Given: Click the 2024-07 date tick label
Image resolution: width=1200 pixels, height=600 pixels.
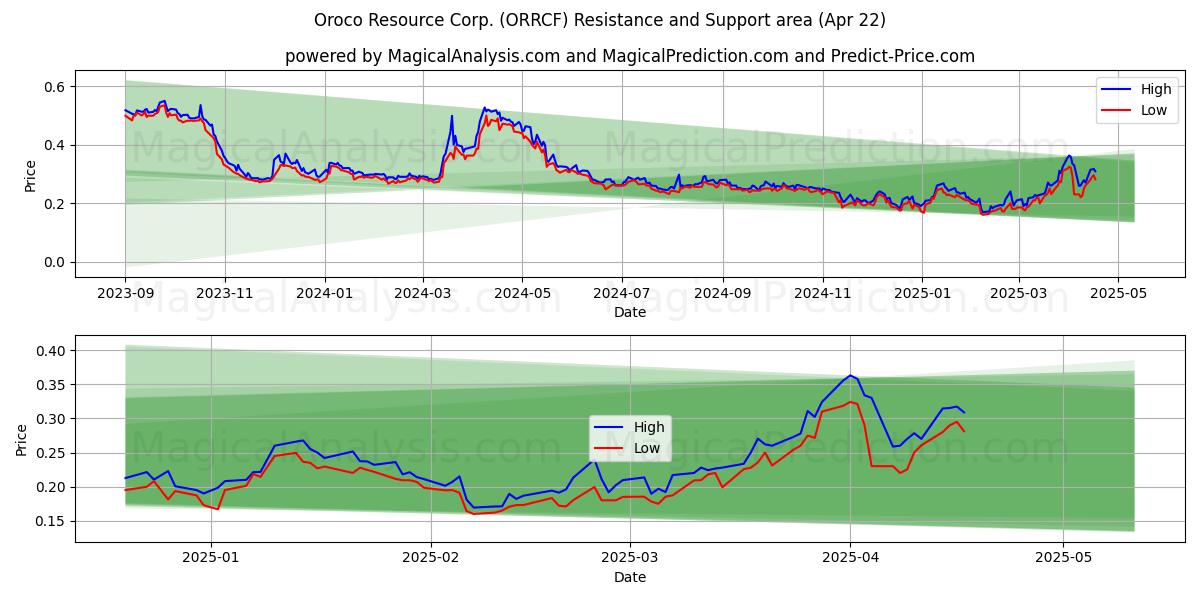Looking at the screenshot, I should (x=622, y=294).
